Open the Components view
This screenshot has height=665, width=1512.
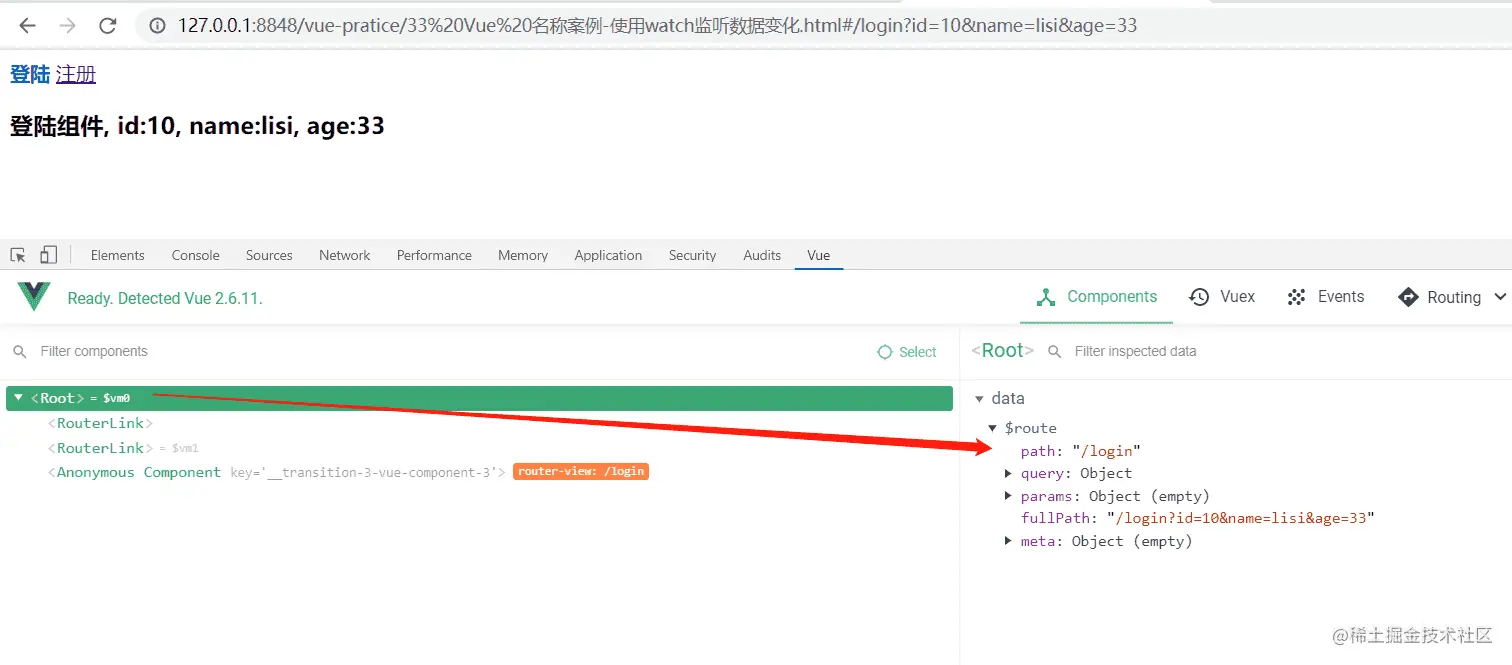pos(1096,297)
